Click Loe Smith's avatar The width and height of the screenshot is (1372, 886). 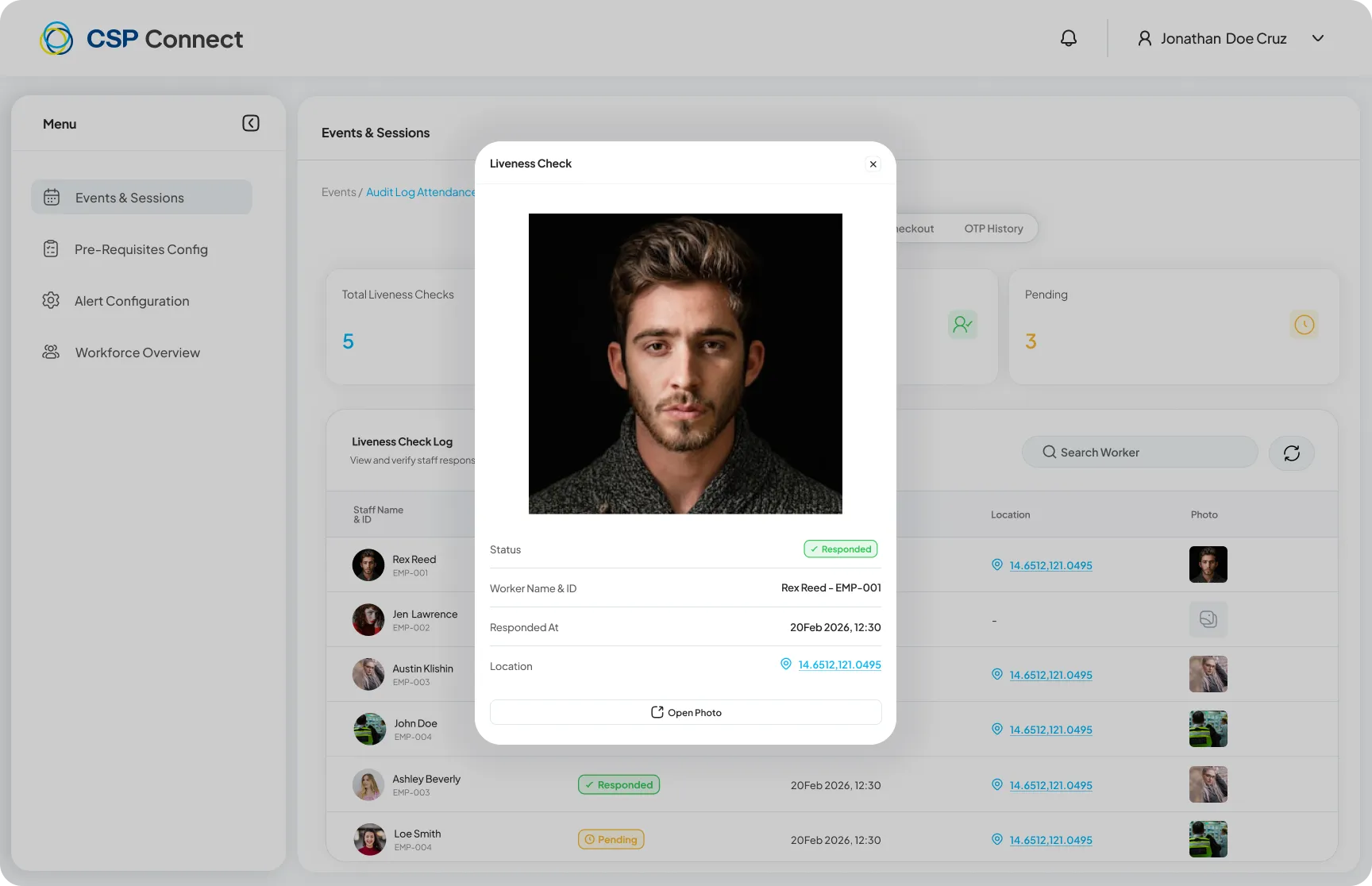point(370,840)
